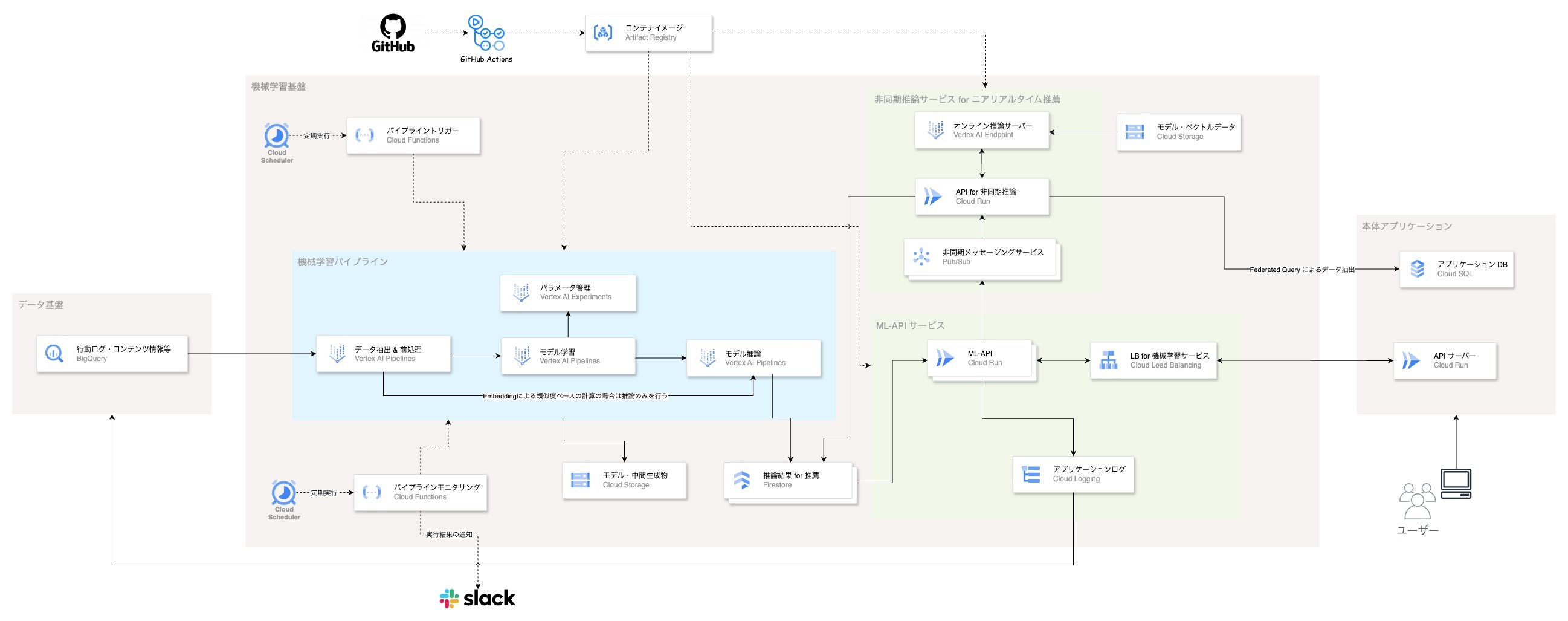Click Cloud Functions icon in パイプライントリガー box
Screen dimensions: 1568x621
(364, 135)
